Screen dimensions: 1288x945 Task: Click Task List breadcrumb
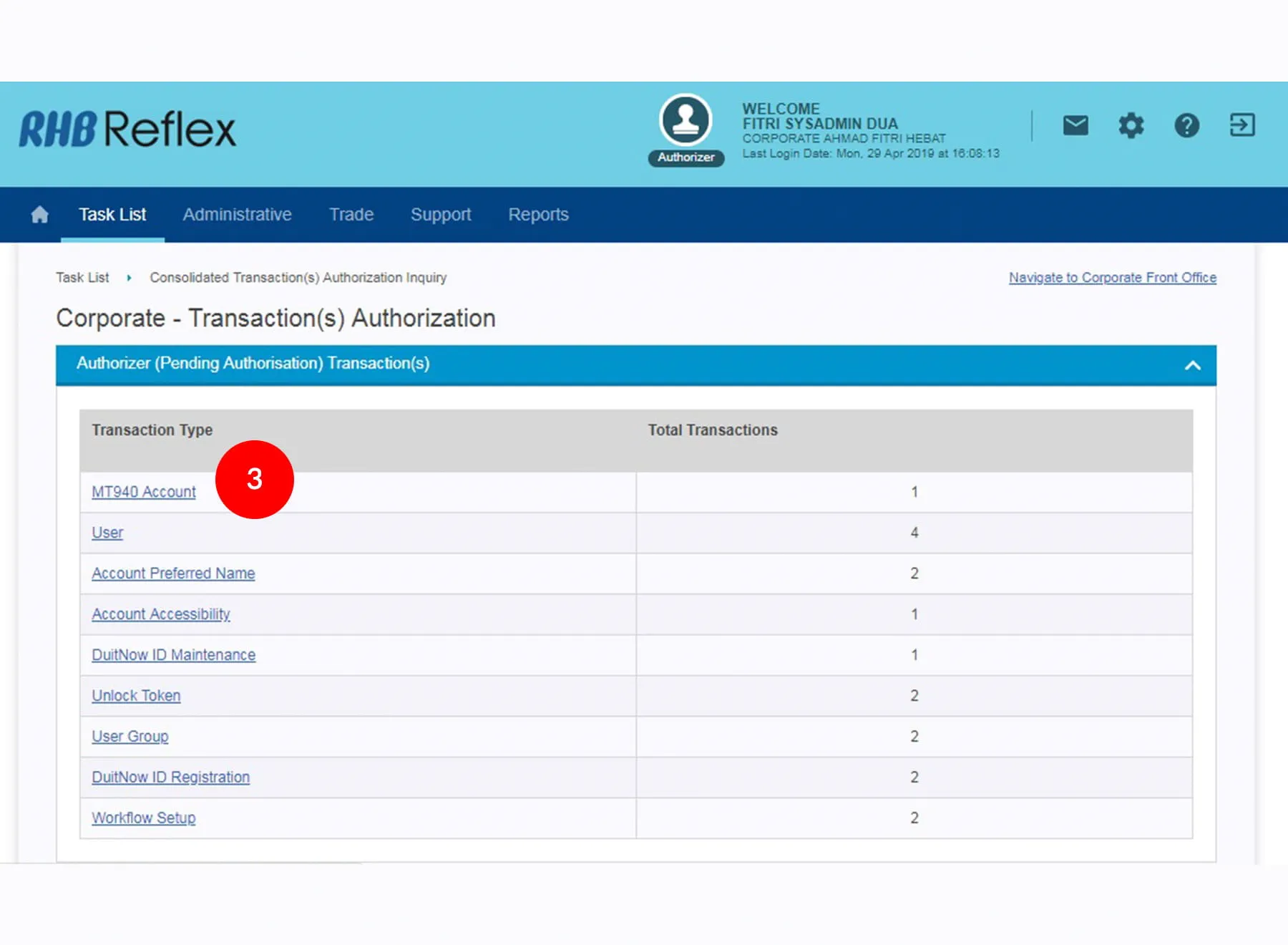click(82, 278)
